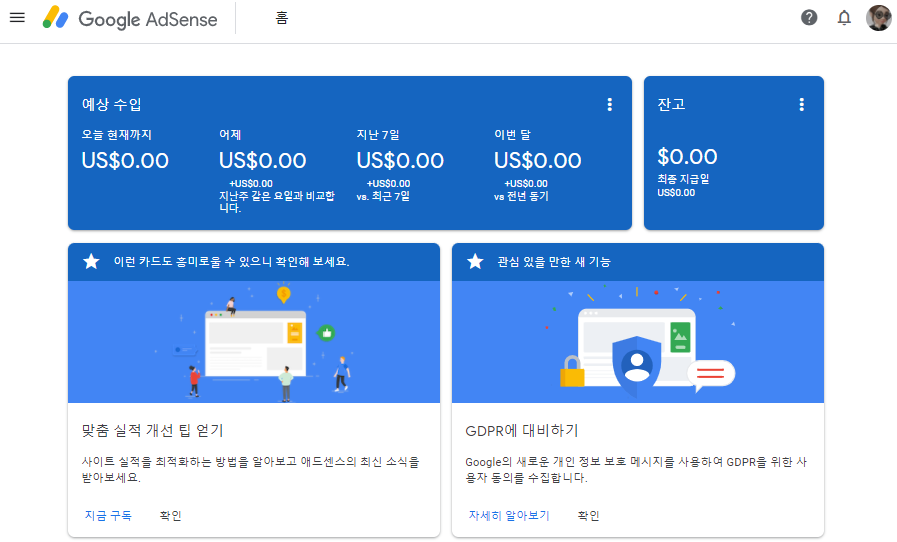The width and height of the screenshot is (897, 542).
Task: Click the 홈 page title
Action: (x=281, y=18)
